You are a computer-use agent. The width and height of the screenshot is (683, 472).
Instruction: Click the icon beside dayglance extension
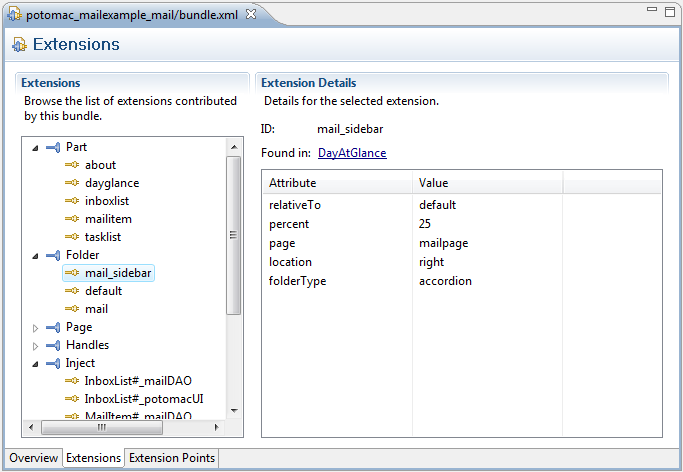(72, 183)
